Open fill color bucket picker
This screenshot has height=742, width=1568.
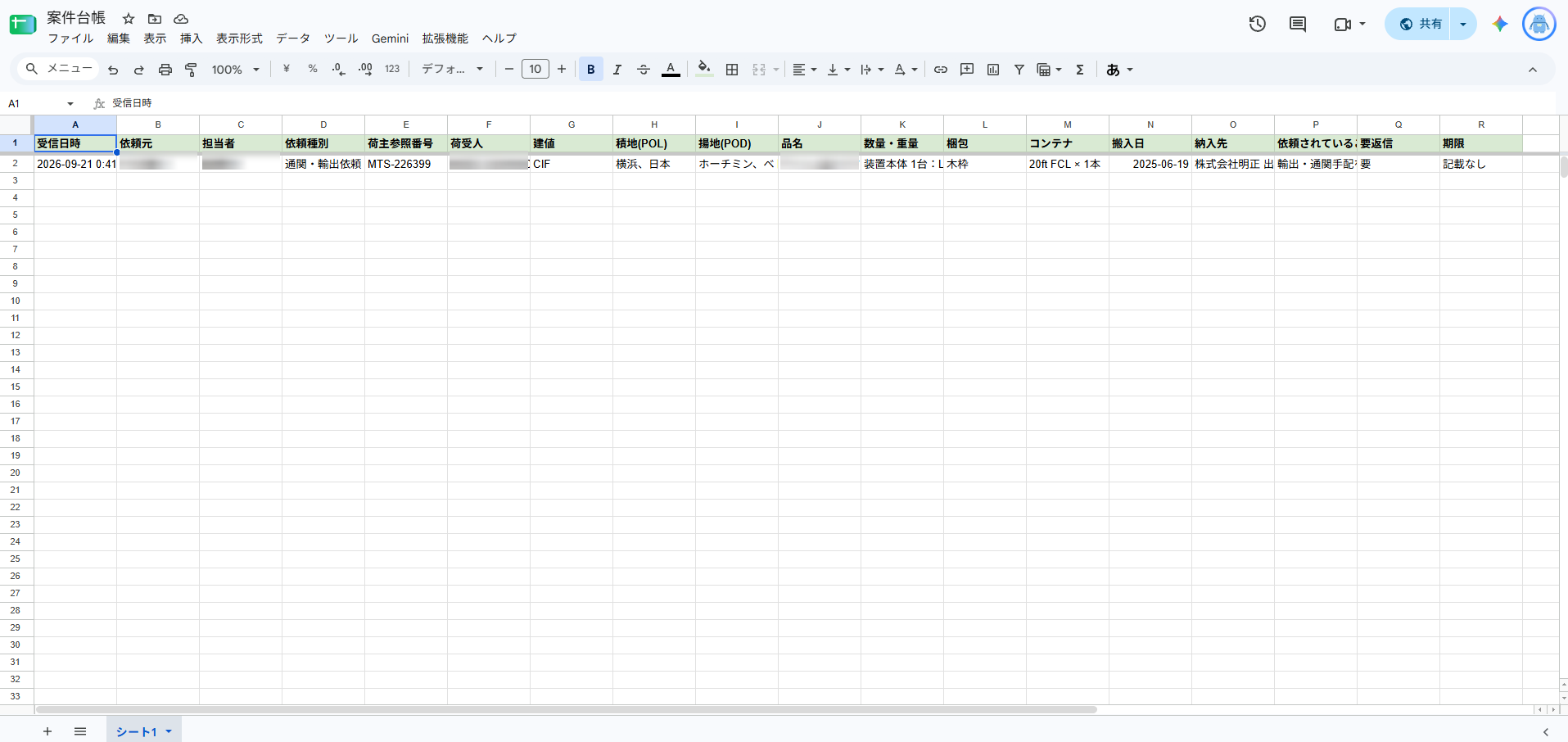(704, 70)
